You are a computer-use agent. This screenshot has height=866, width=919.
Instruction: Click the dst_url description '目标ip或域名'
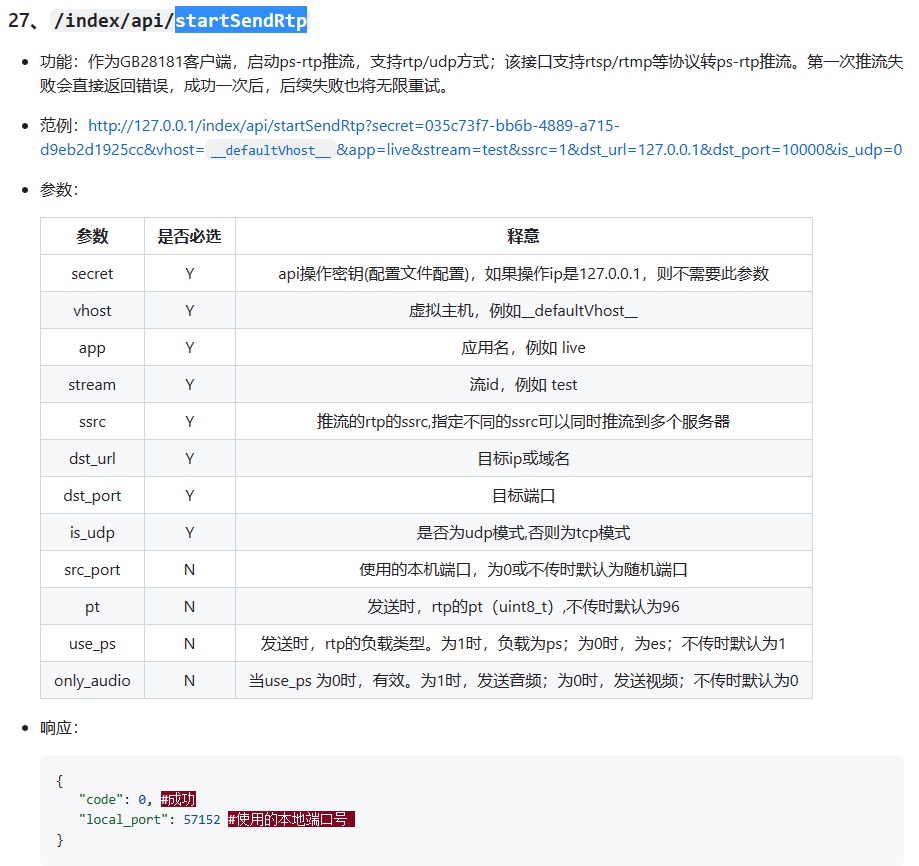click(523, 458)
